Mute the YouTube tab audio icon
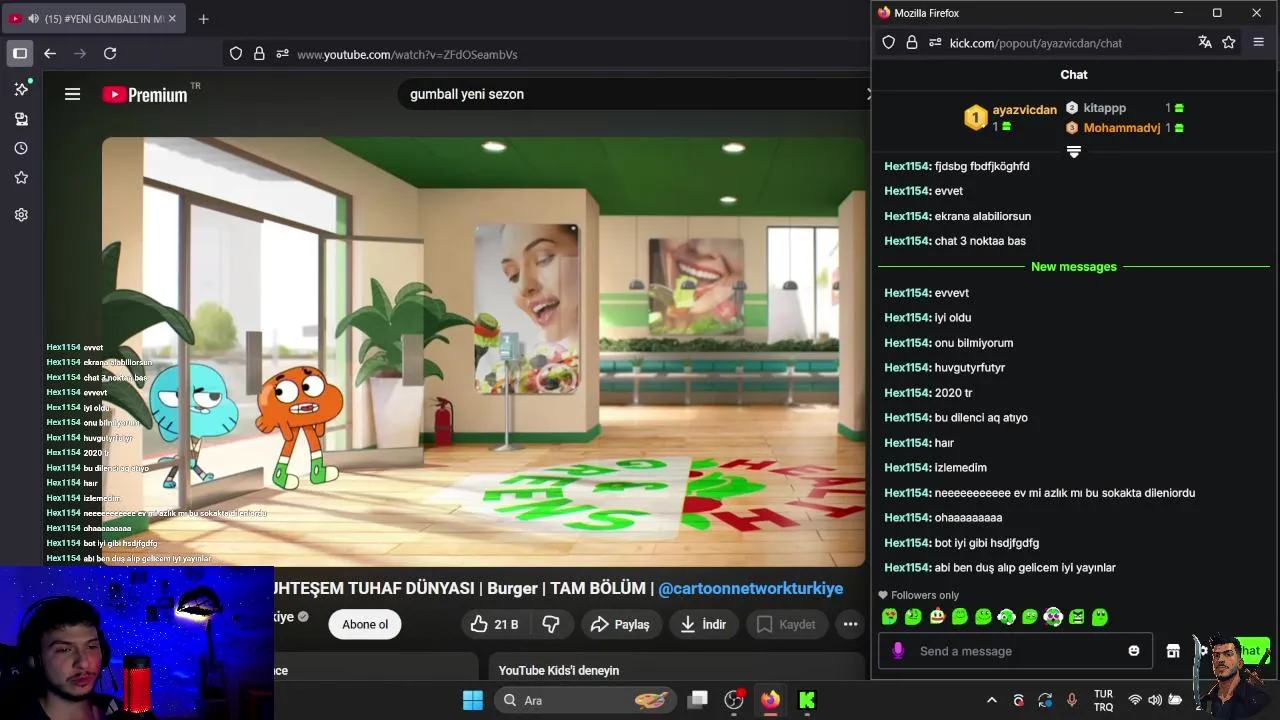The image size is (1280, 720). [34, 19]
